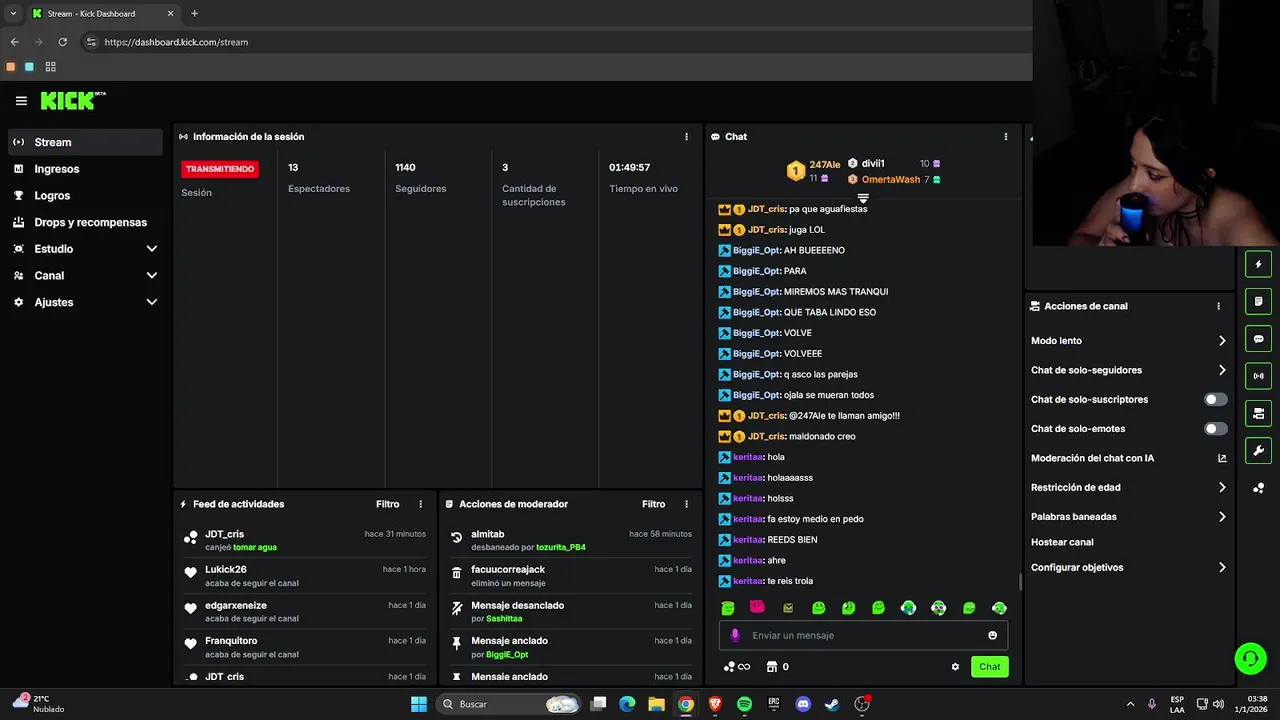Click the shop icon showing 0
Viewport: 1280px width, 720px height.
click(x=777, y=667)
